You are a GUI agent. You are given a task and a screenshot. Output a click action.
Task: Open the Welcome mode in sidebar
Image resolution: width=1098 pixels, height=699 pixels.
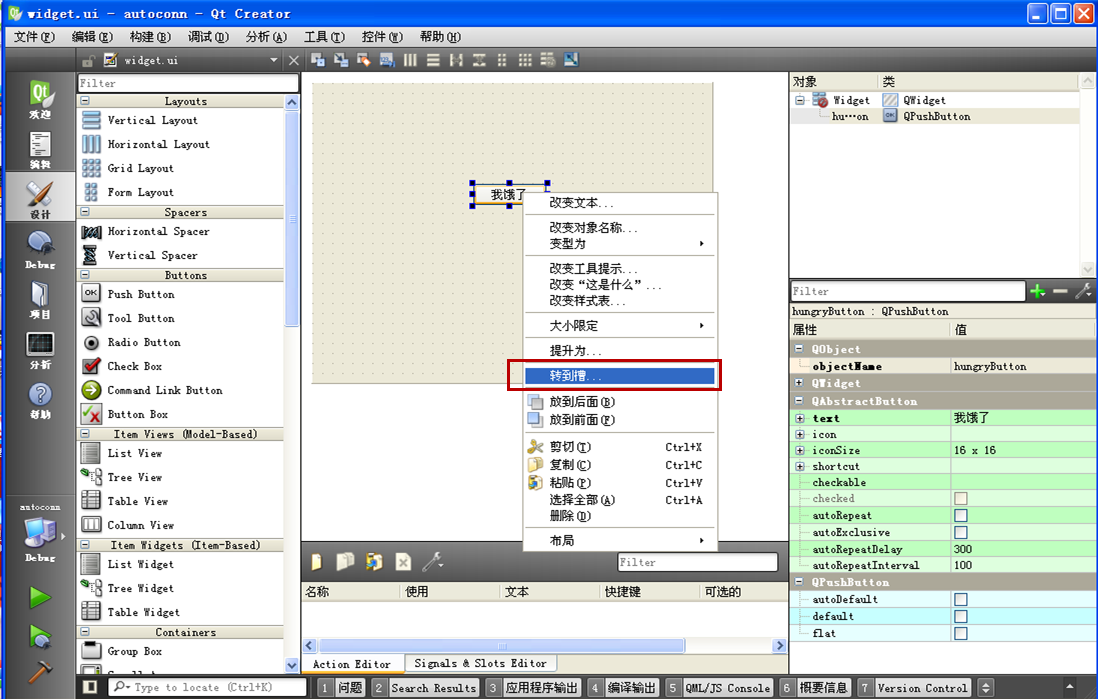pyautogui.click(x=40, y=99)
